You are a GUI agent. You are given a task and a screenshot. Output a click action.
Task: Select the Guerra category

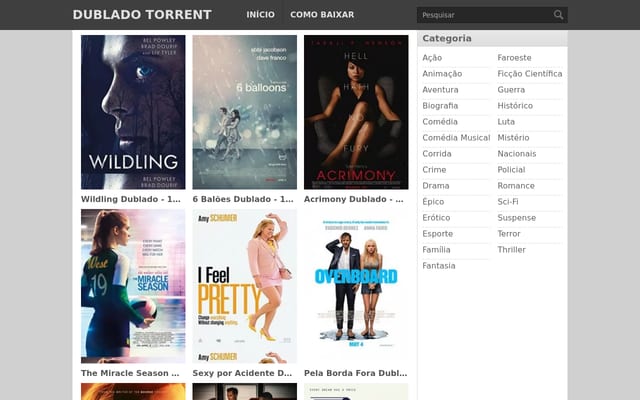511,90
